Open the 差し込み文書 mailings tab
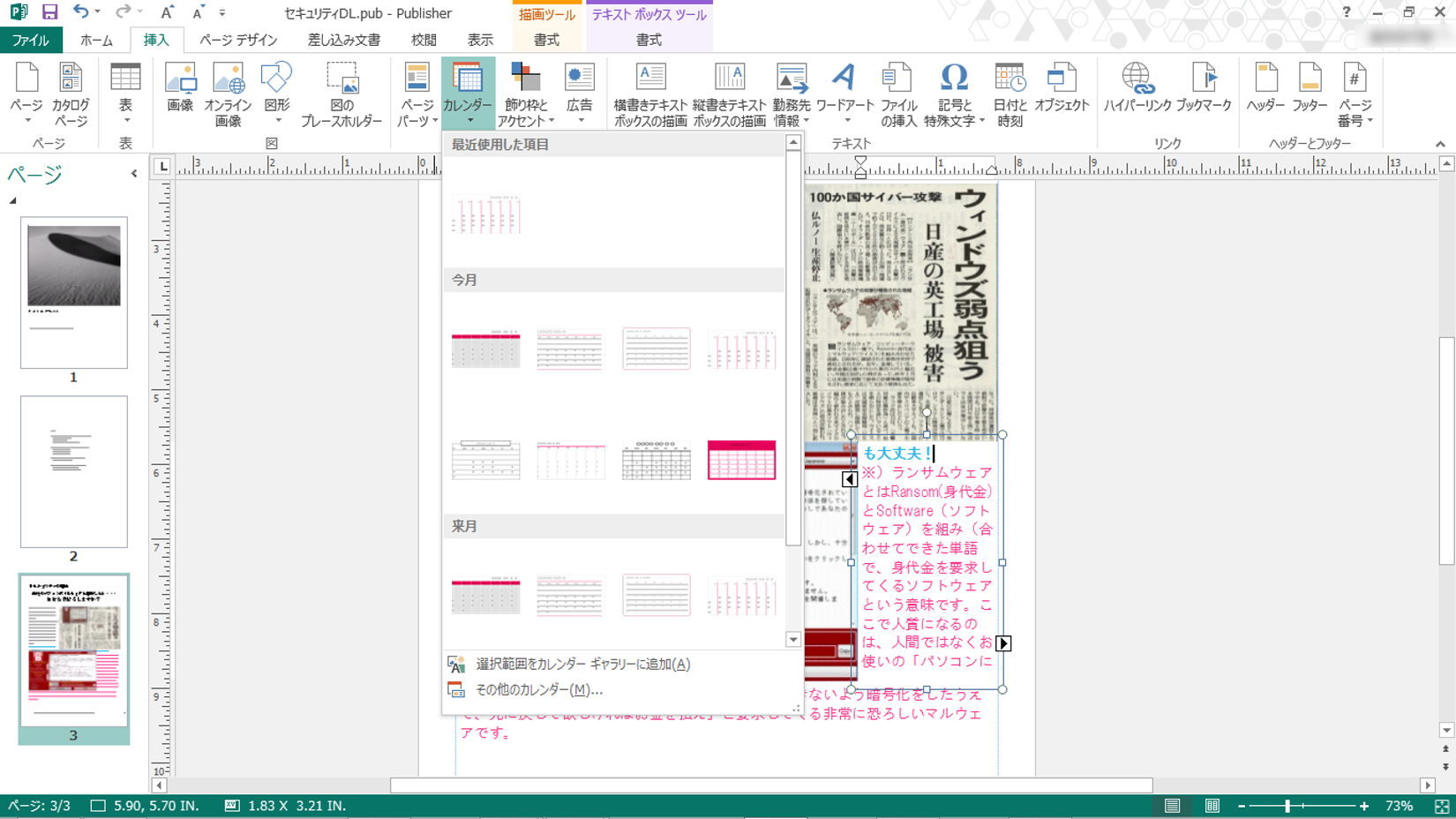 coord(344,40)
